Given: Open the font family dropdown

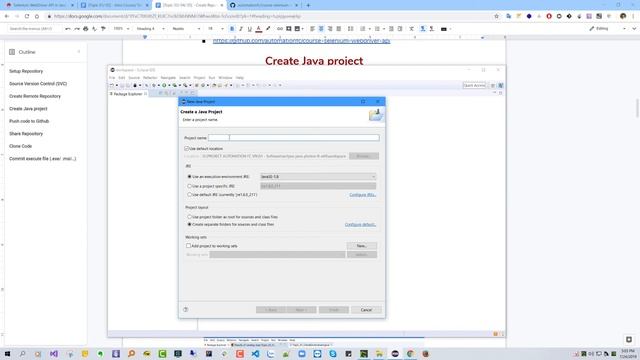Looking at the screenshot, I should (x=186, y=29).
